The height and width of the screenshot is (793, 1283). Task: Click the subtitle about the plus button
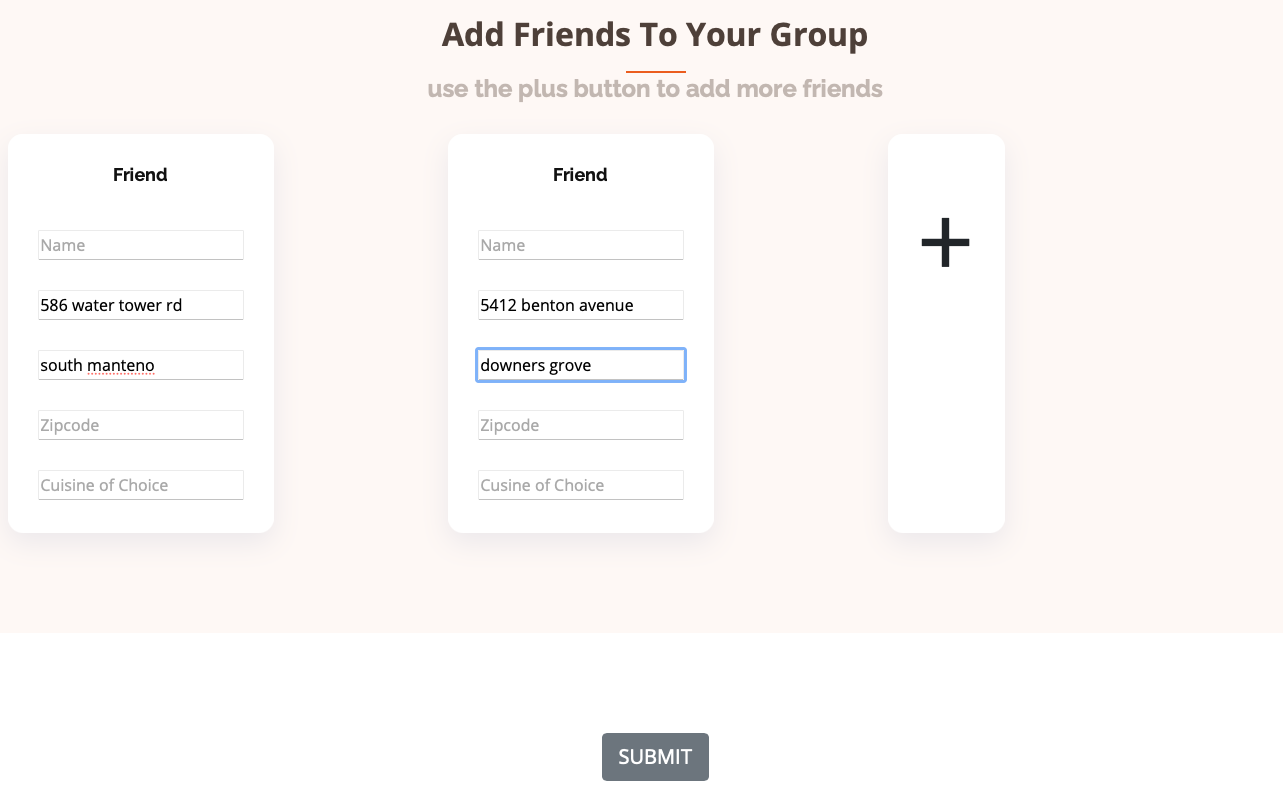click(x=655, y=88)
